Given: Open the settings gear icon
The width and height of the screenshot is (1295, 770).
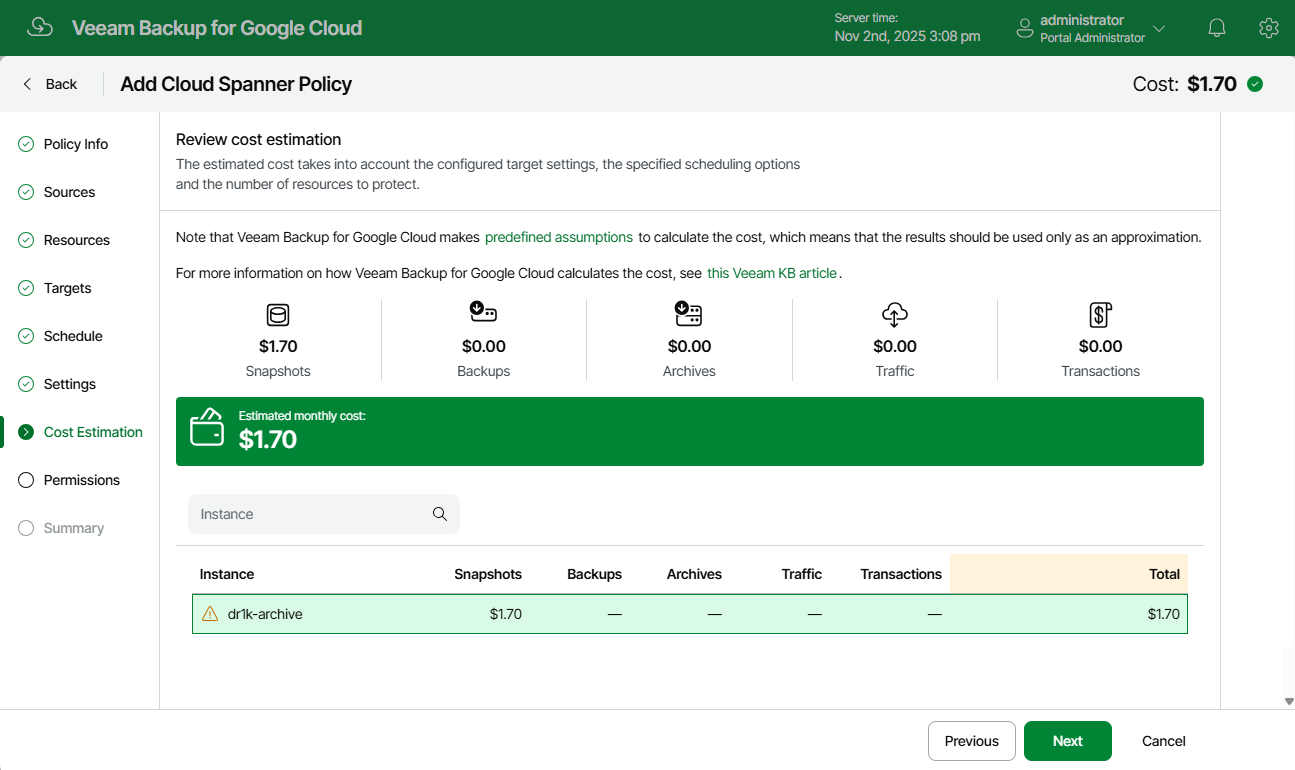Looking at the screenshot, I should click(1269, 28).
